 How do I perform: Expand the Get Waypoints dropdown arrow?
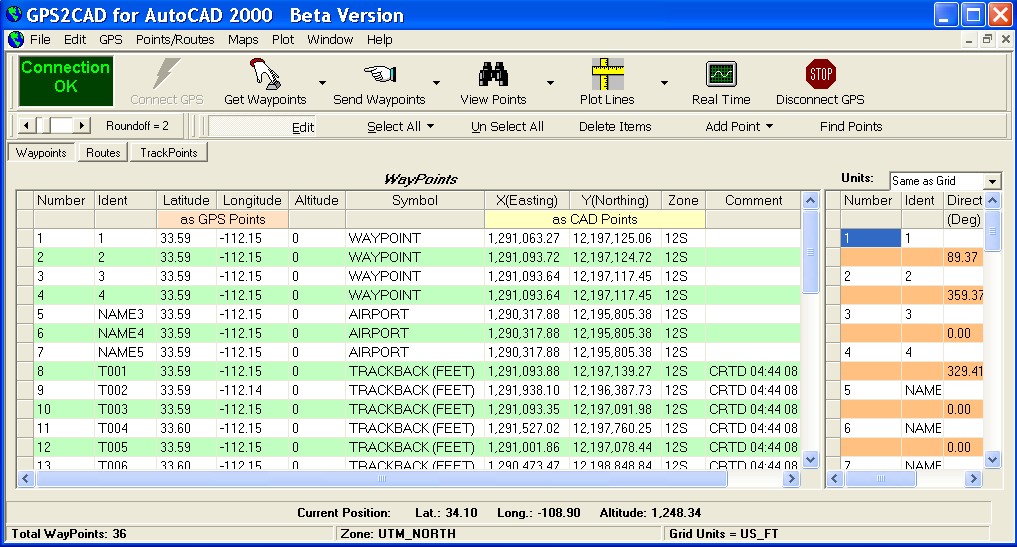(x=322, y=82)
